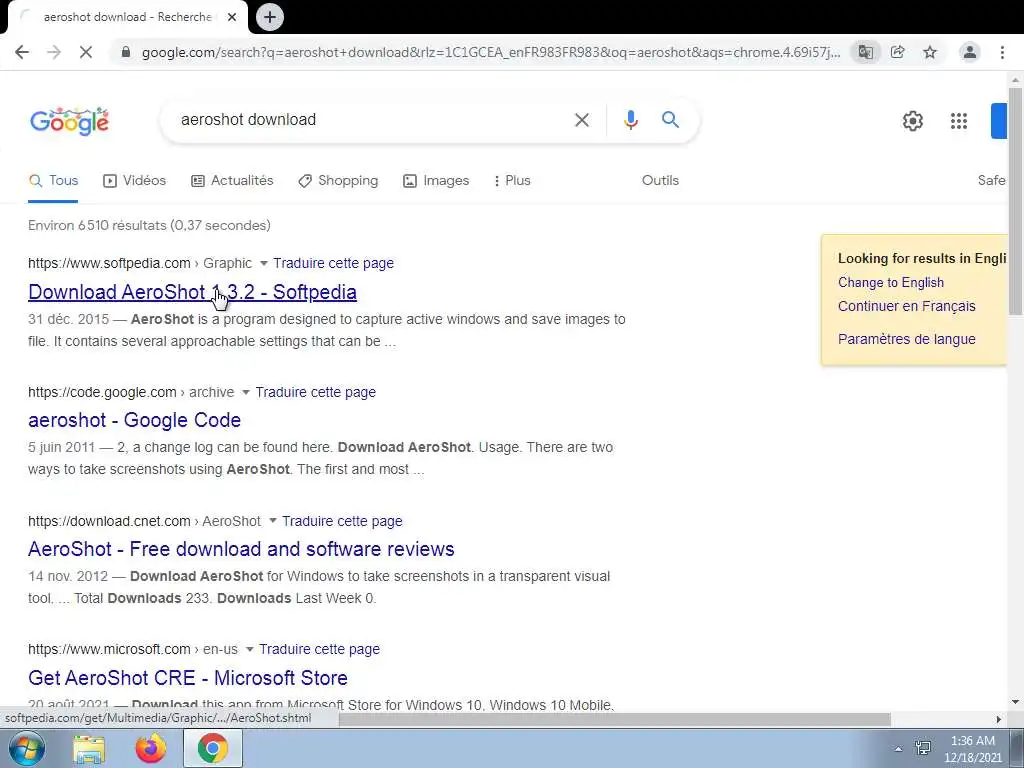Screen dimensions: 1024x768
Task: Open Windows Start menu orb
Action: [26, 748]
